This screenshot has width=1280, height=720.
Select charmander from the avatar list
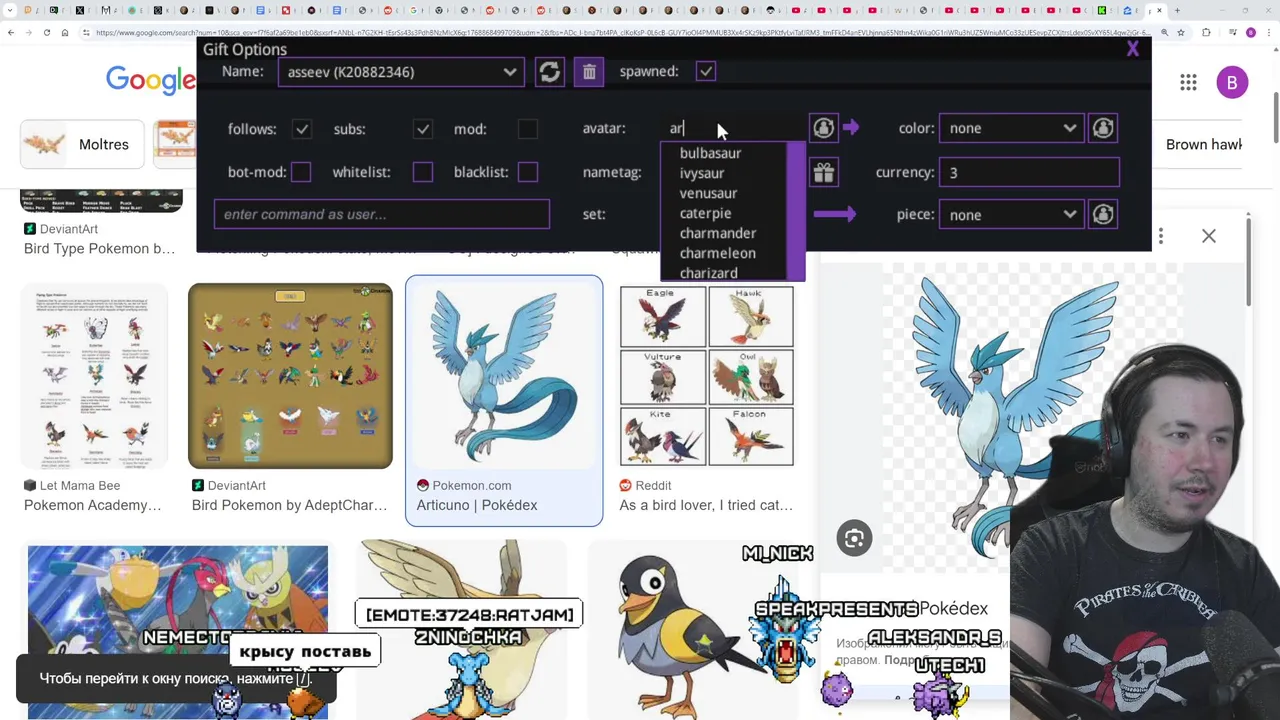pyautogui.click(x=718, y=233)
